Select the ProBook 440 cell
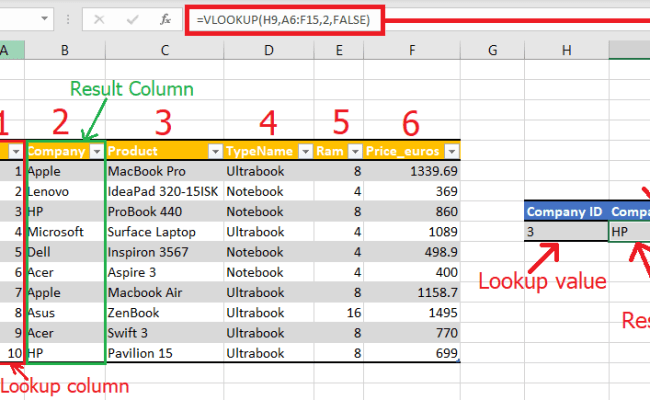 165,212
